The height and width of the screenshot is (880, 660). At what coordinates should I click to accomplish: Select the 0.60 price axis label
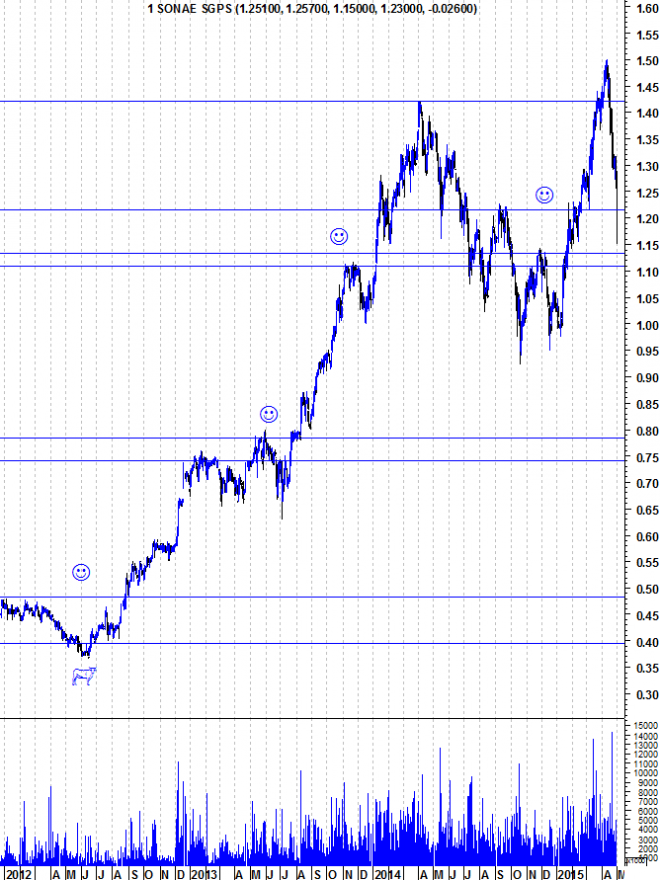pos(648,537)
